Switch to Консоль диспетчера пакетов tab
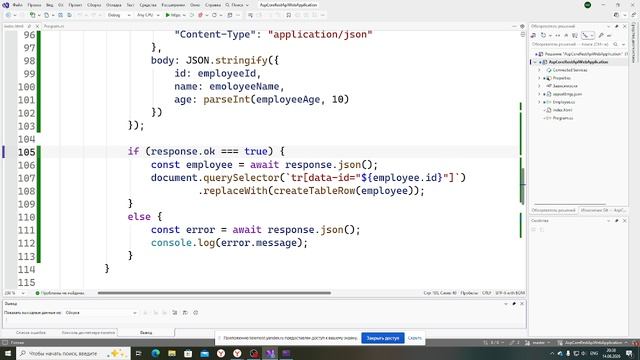Image resolution: width=640 pixels, height=360 pixels. (x=88, y=333)
